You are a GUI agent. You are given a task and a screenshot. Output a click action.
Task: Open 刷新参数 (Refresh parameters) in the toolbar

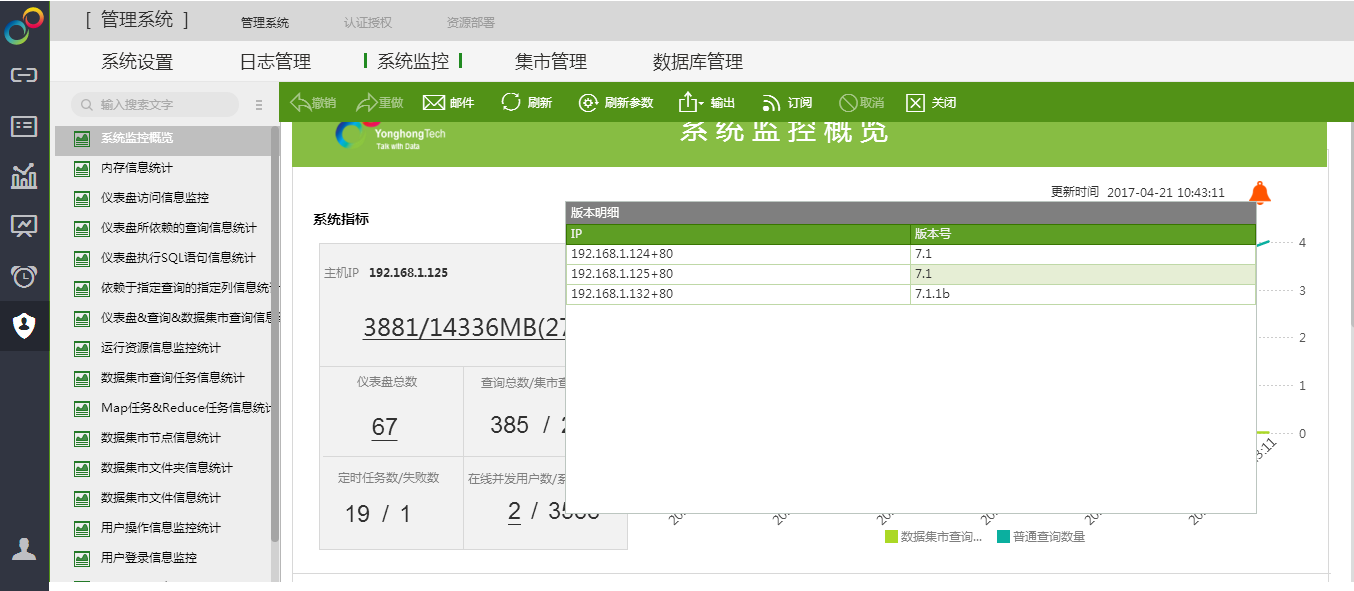[588, 103]
